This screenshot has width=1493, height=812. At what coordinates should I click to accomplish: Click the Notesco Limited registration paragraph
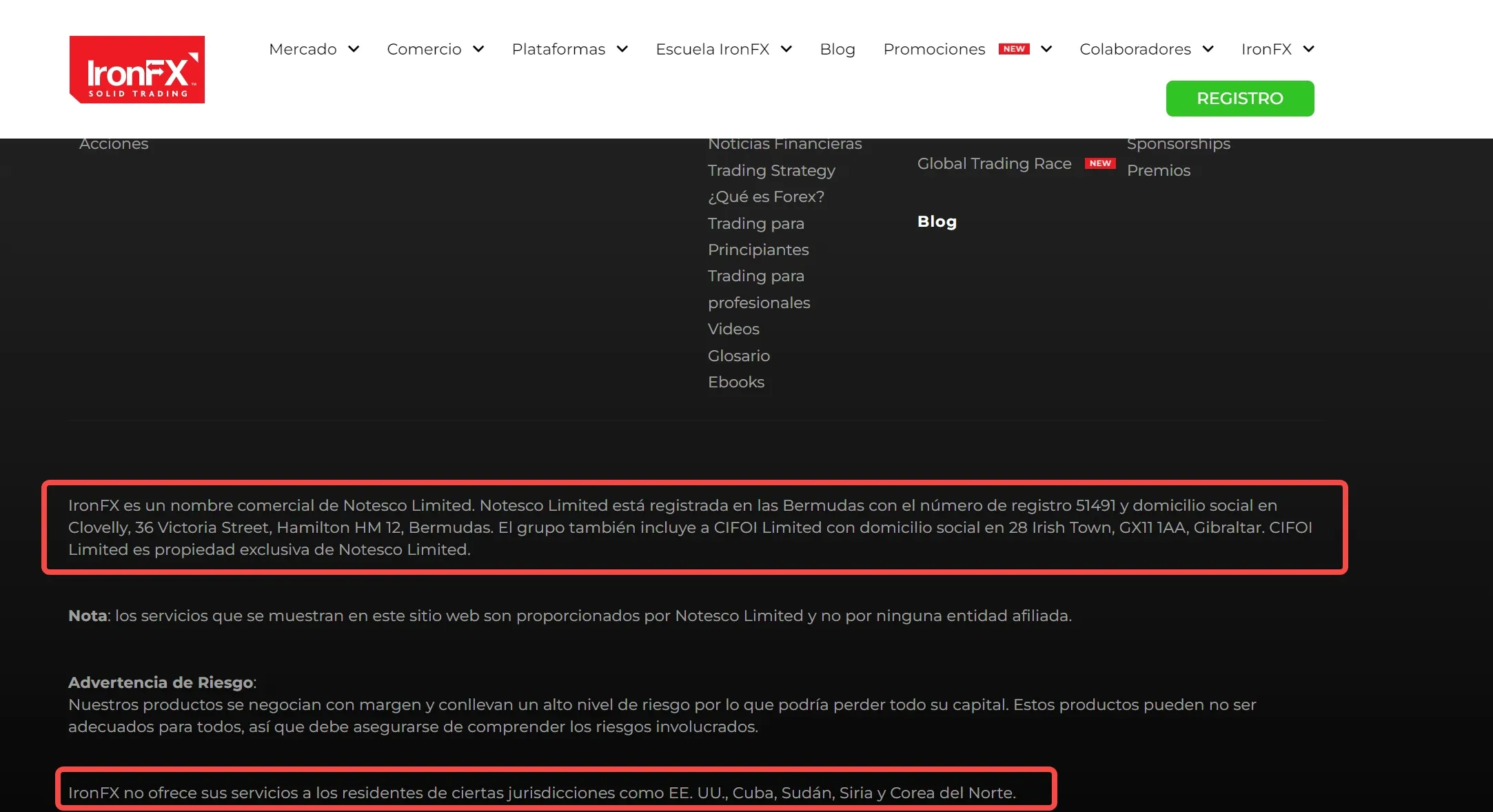690,527
